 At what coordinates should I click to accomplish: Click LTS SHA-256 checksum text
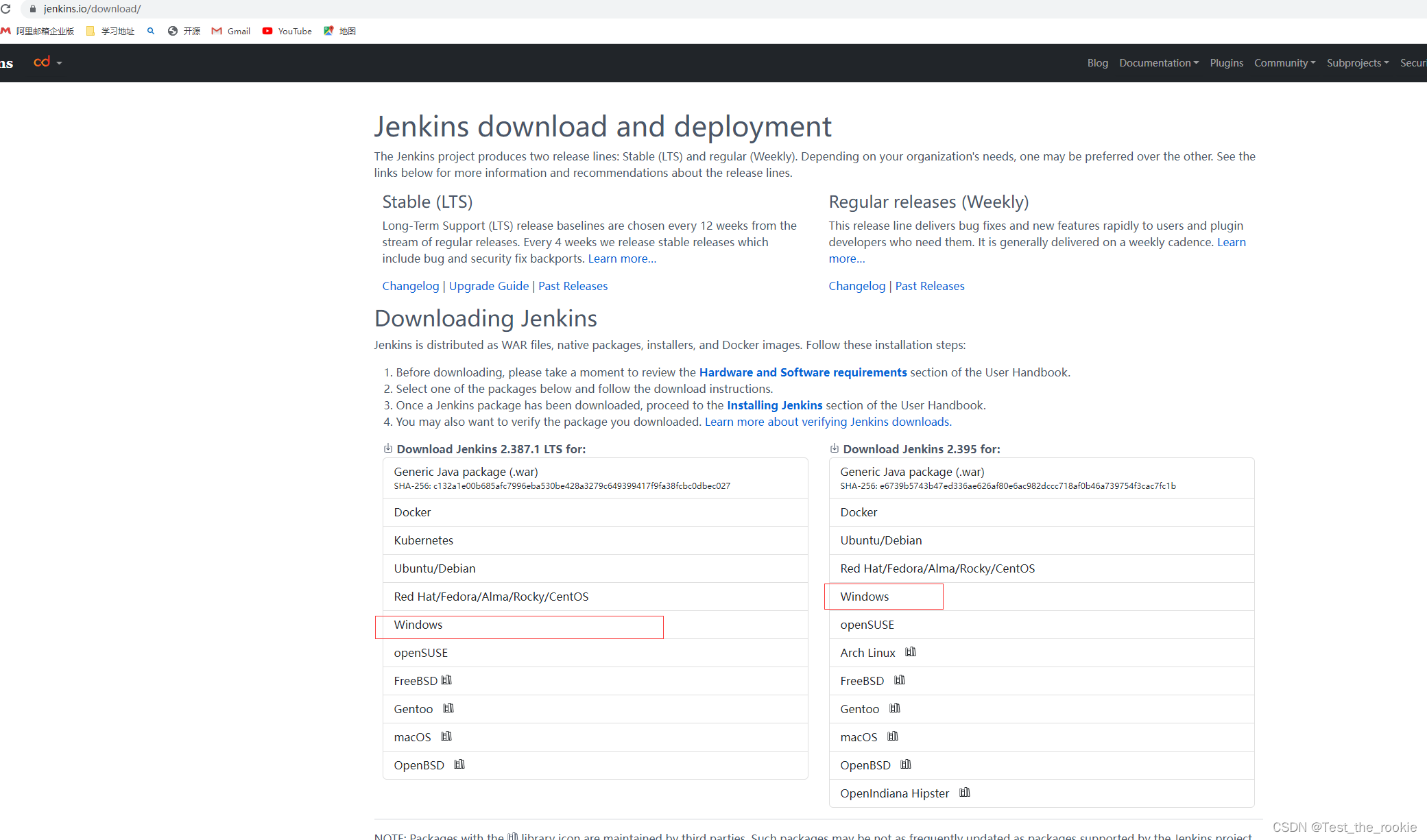click(562, 486)
